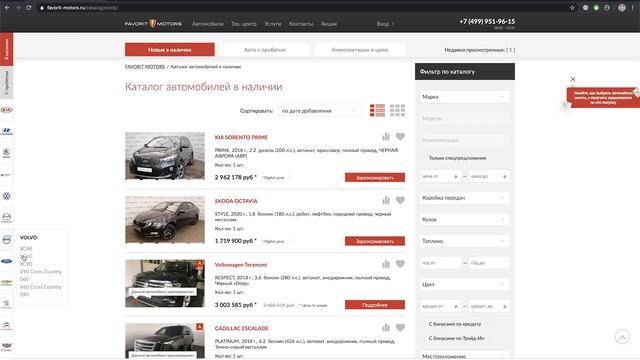The width and height of the screenshot is (640, 360).
Task: Open the Топливо fuel type filter
Action: tap(464, 241)
